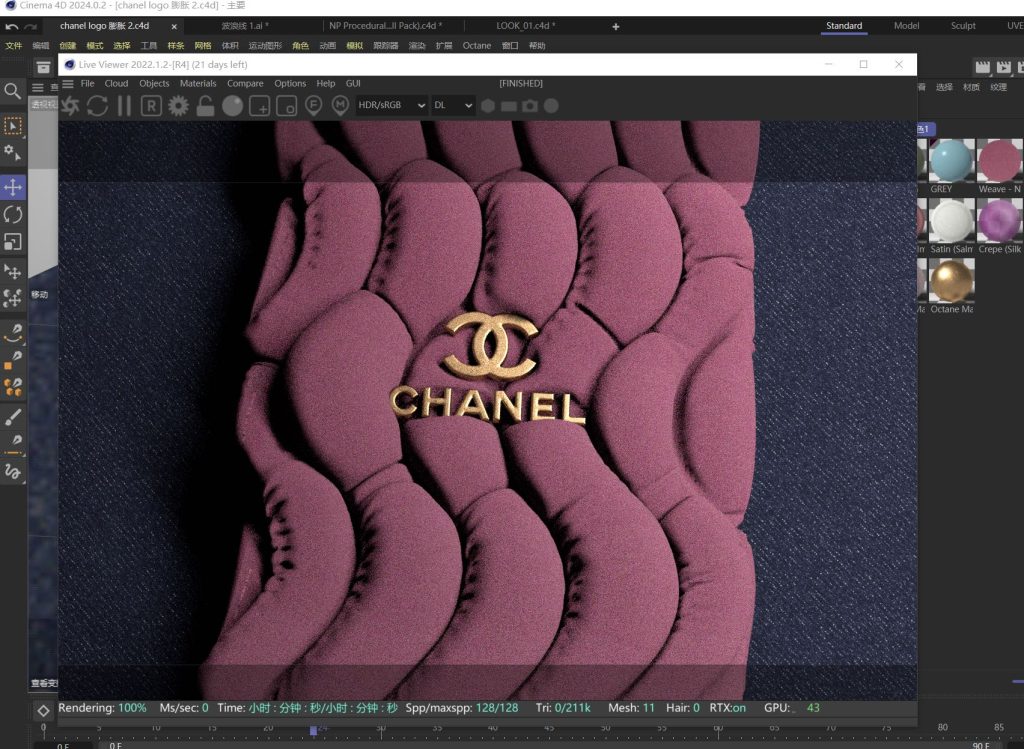Toggle the M material picker pin icon
Viewport: 1024px width, 749px height.
(x=340, y=106)
